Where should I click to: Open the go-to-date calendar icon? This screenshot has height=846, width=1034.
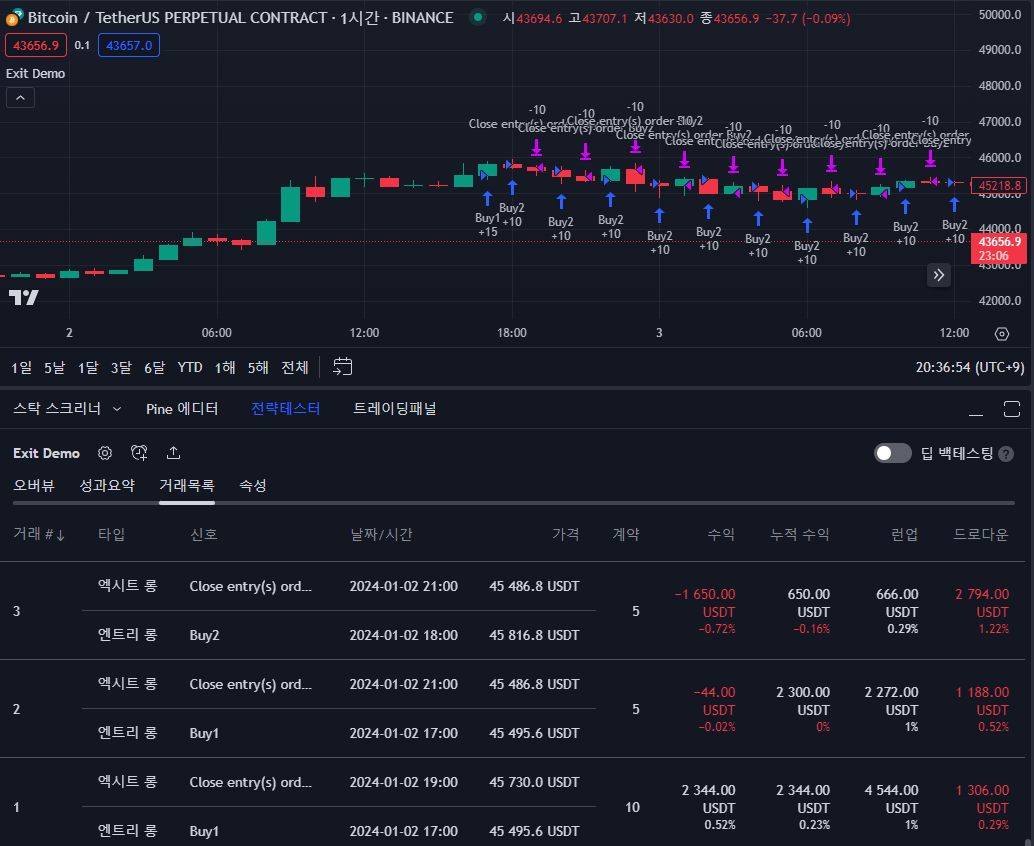pyautogui.click(x=343, y=367)
